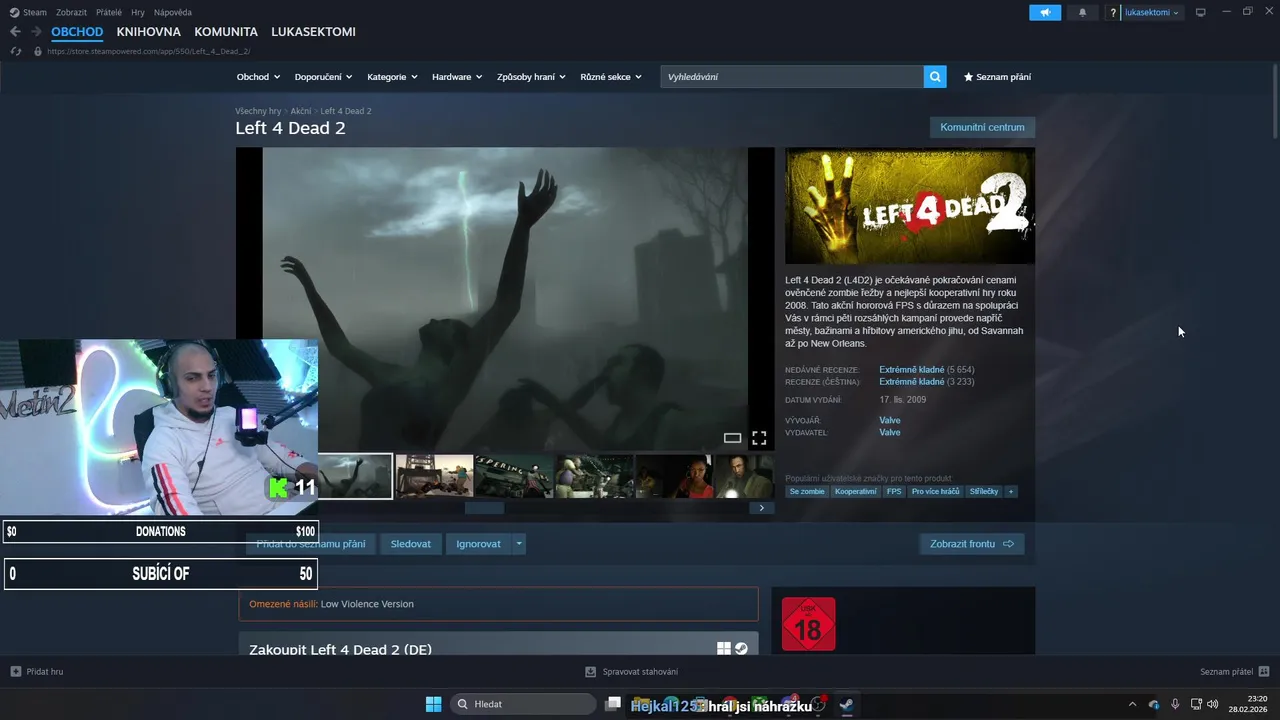Switch to the KNIHOVNA tab
Viewport: 1280px width, 720px height.
pyautogui.click(x=148, y=32)
